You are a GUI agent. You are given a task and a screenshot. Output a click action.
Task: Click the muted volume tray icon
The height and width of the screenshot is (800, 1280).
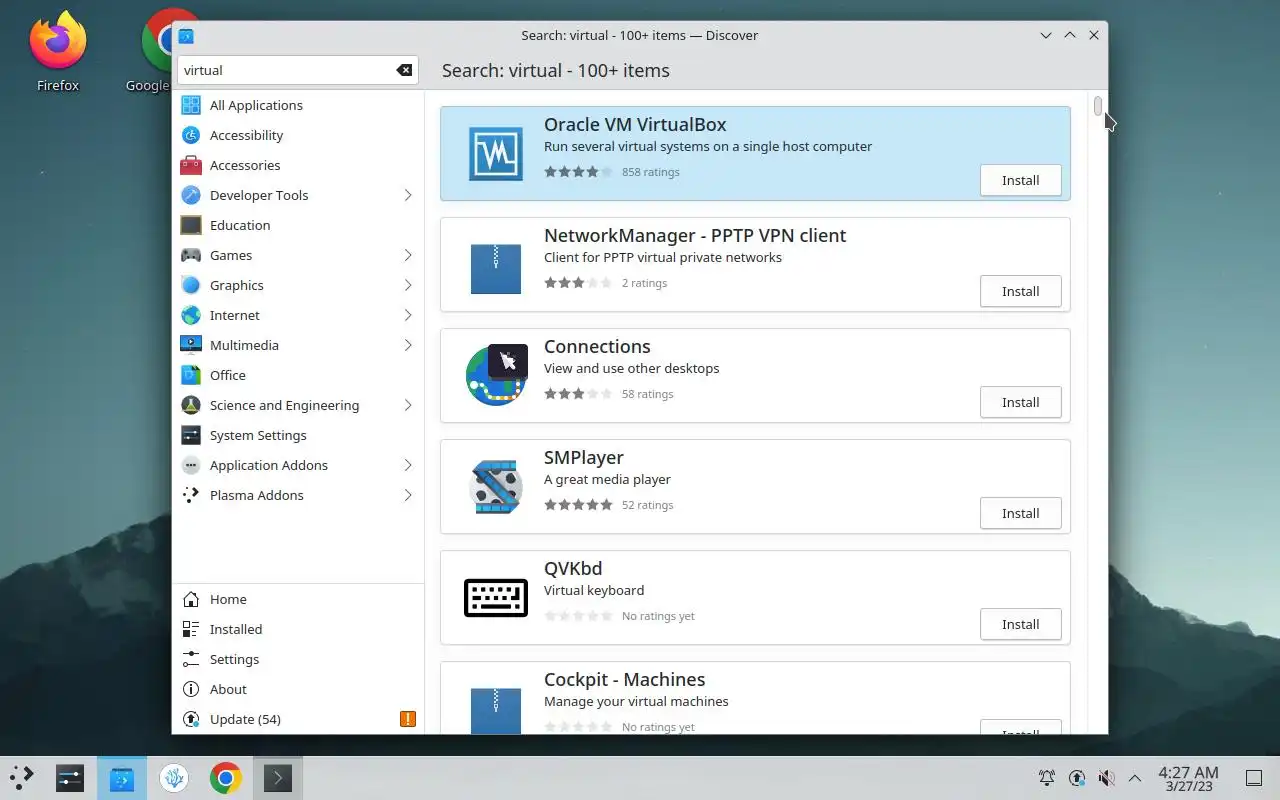(x=1106, y=778)
